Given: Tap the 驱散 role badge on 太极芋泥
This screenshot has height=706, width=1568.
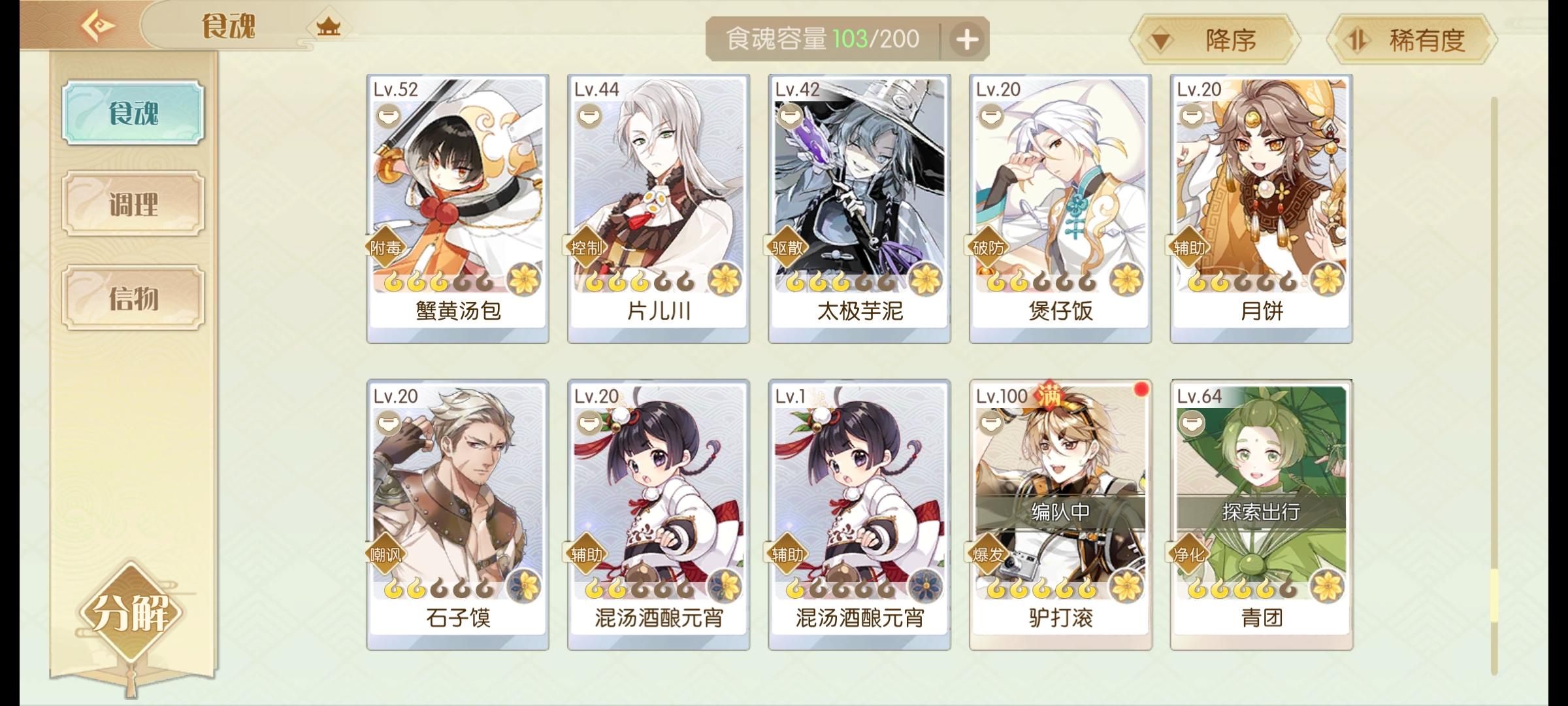Looking at the screenshot, I should coord(787,248).
